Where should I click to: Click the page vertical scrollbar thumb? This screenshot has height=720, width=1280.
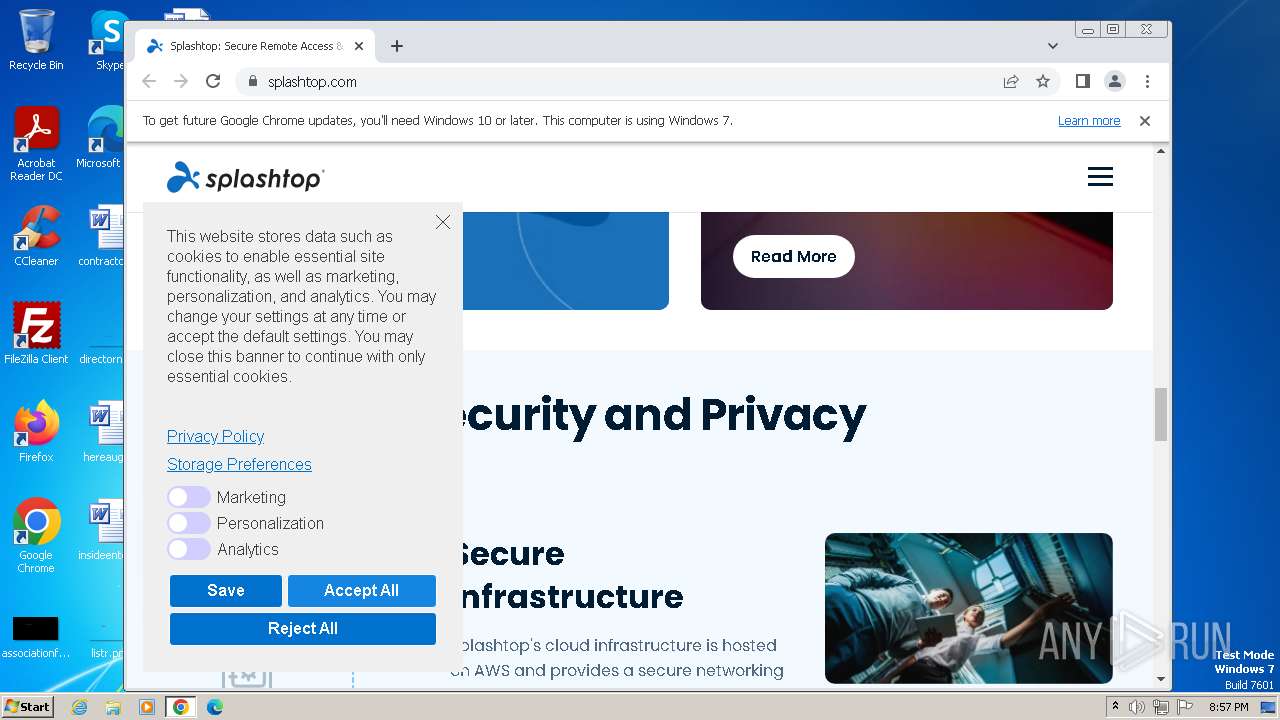(1161, 414)
